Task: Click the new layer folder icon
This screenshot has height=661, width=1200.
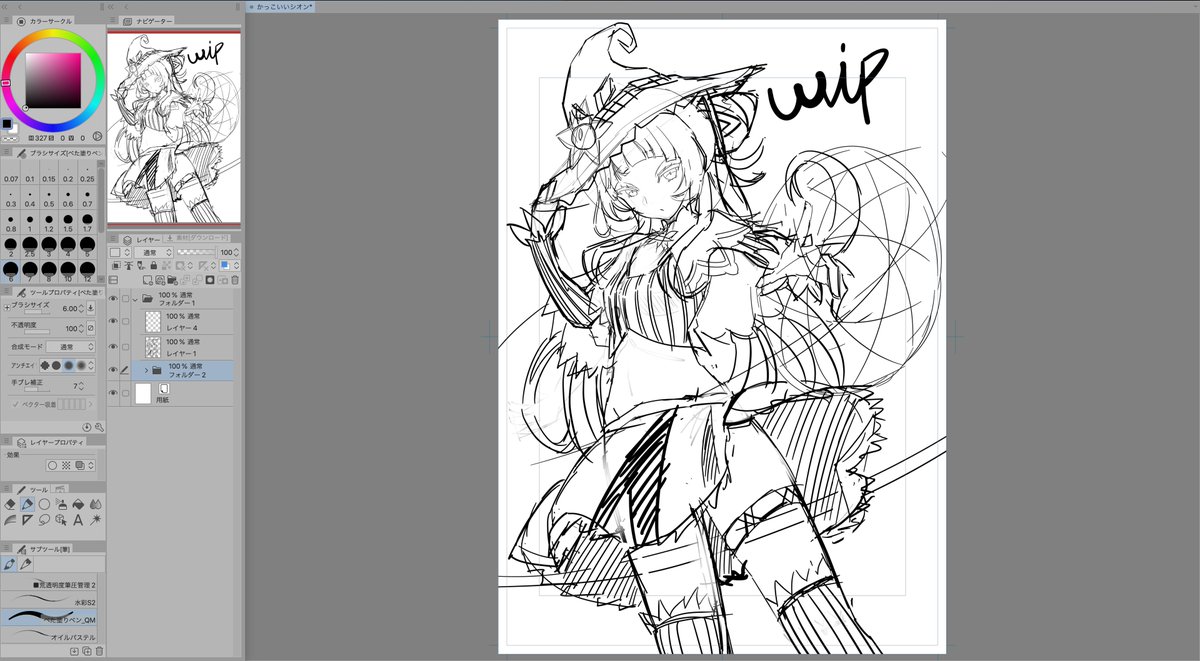Action: [172, 280]
